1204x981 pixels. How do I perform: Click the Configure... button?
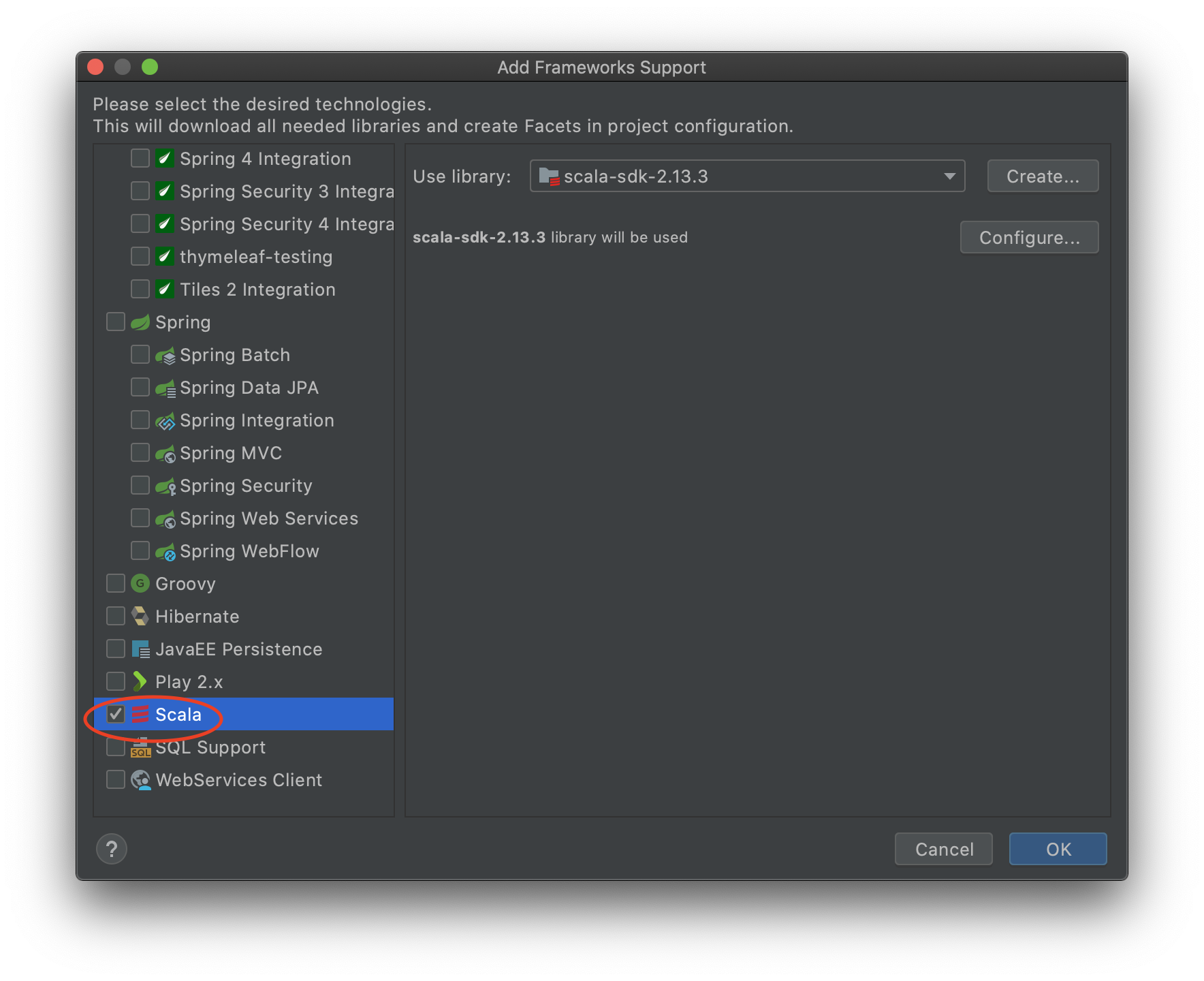[x=1029, y=237]
